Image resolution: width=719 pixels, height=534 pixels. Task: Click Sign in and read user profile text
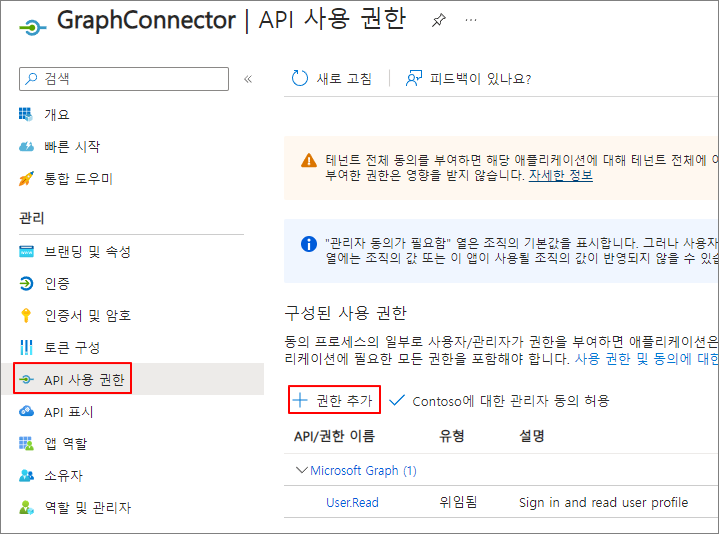603,503
